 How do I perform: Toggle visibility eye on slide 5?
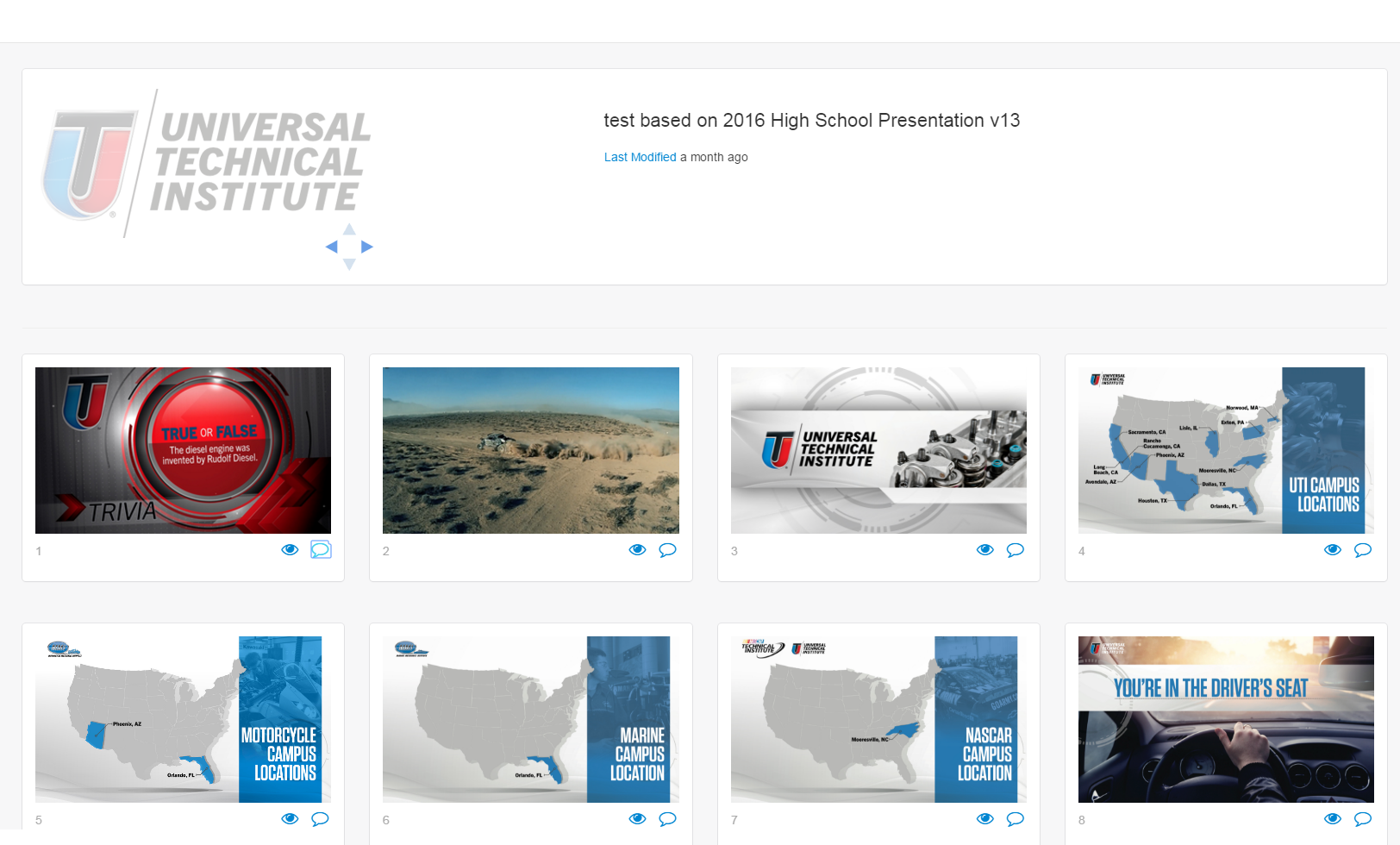(290, 819)
